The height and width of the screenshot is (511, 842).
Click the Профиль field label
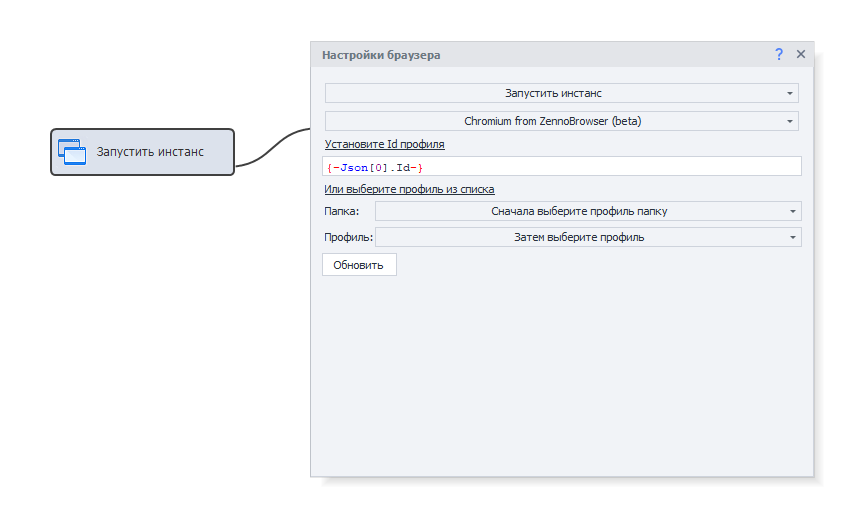(347, 238)
